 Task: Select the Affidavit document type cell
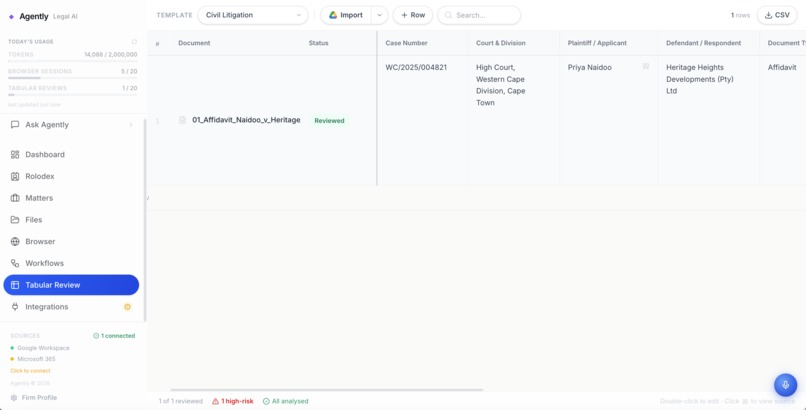pyautogui.click(x=783, y=120)
